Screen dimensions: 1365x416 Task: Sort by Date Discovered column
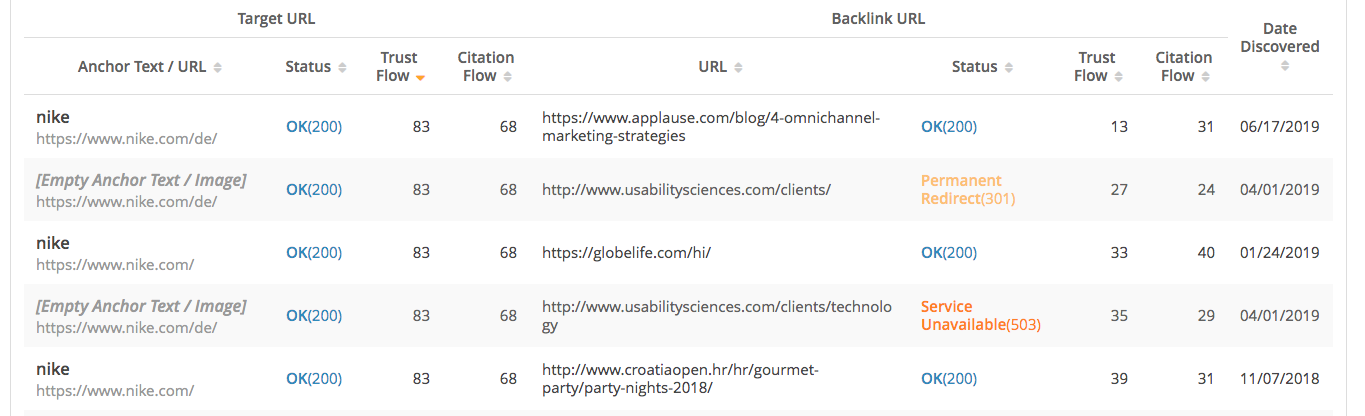(x=1284, y=66)
